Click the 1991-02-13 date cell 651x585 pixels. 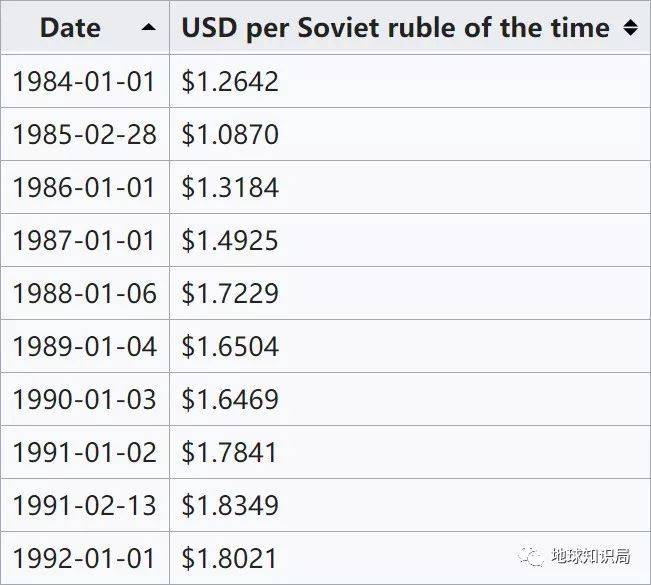(85, 505)
